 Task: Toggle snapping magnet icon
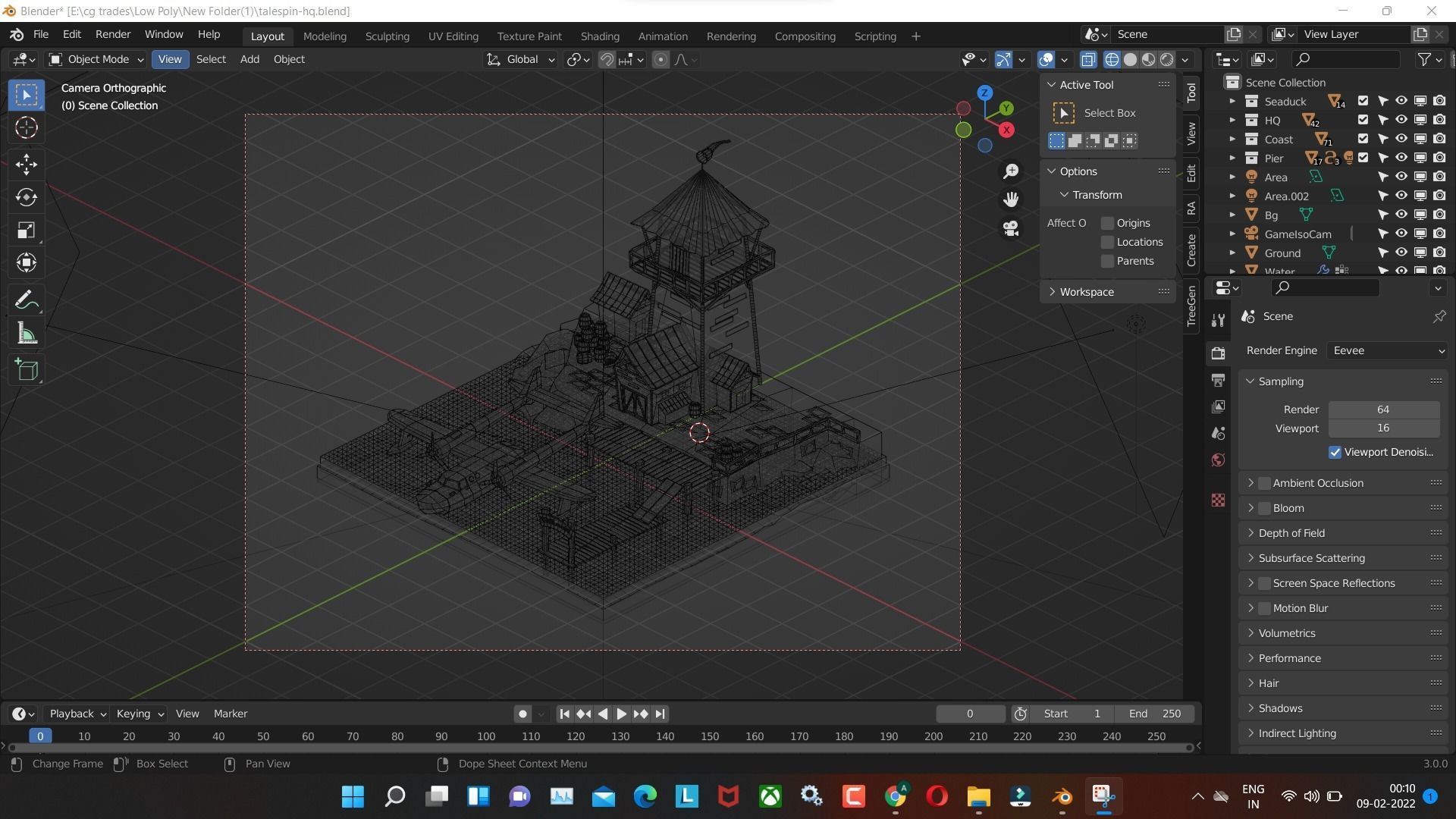(607, 59)
